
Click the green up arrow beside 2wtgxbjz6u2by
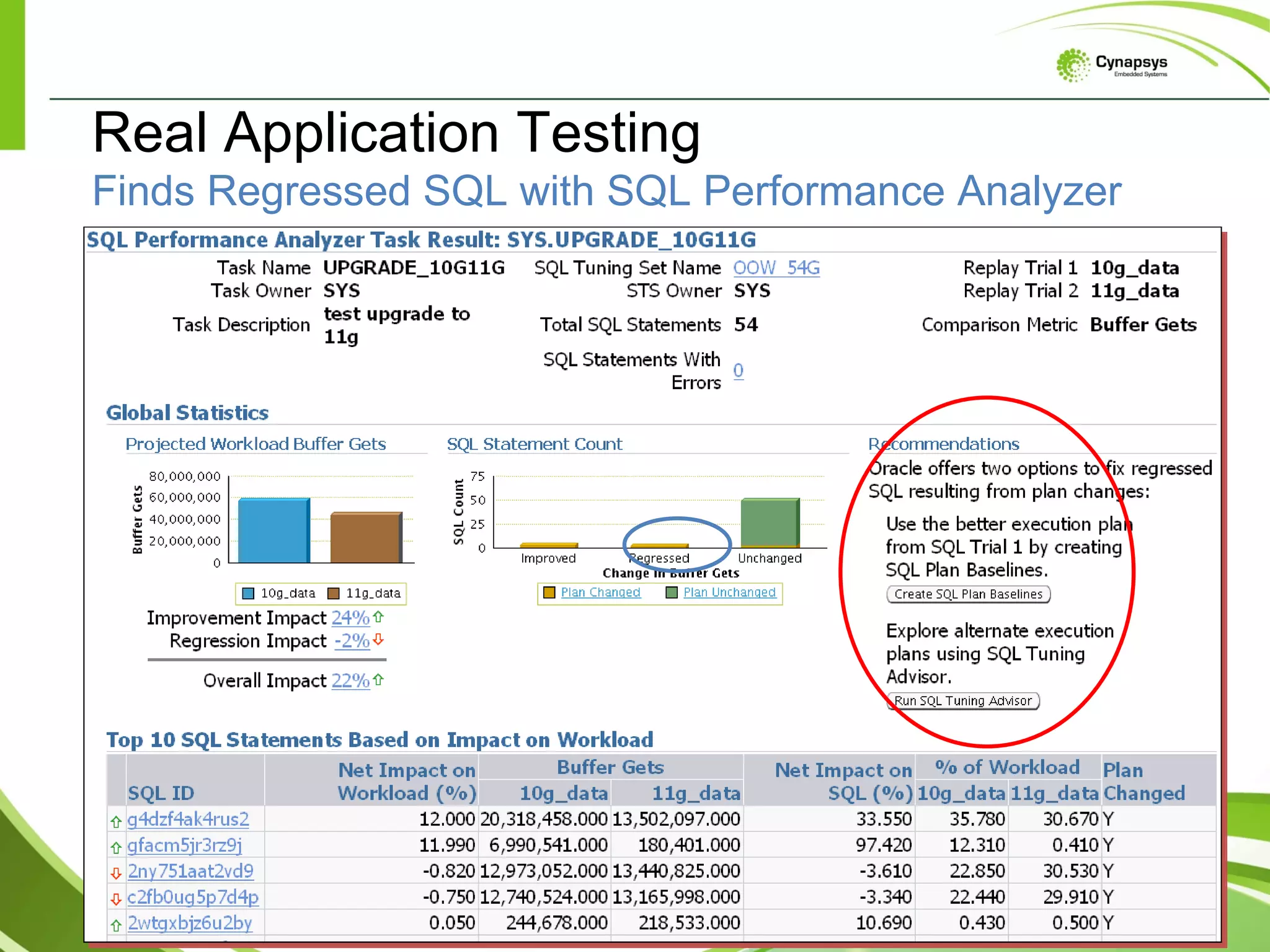pos(115,926)
